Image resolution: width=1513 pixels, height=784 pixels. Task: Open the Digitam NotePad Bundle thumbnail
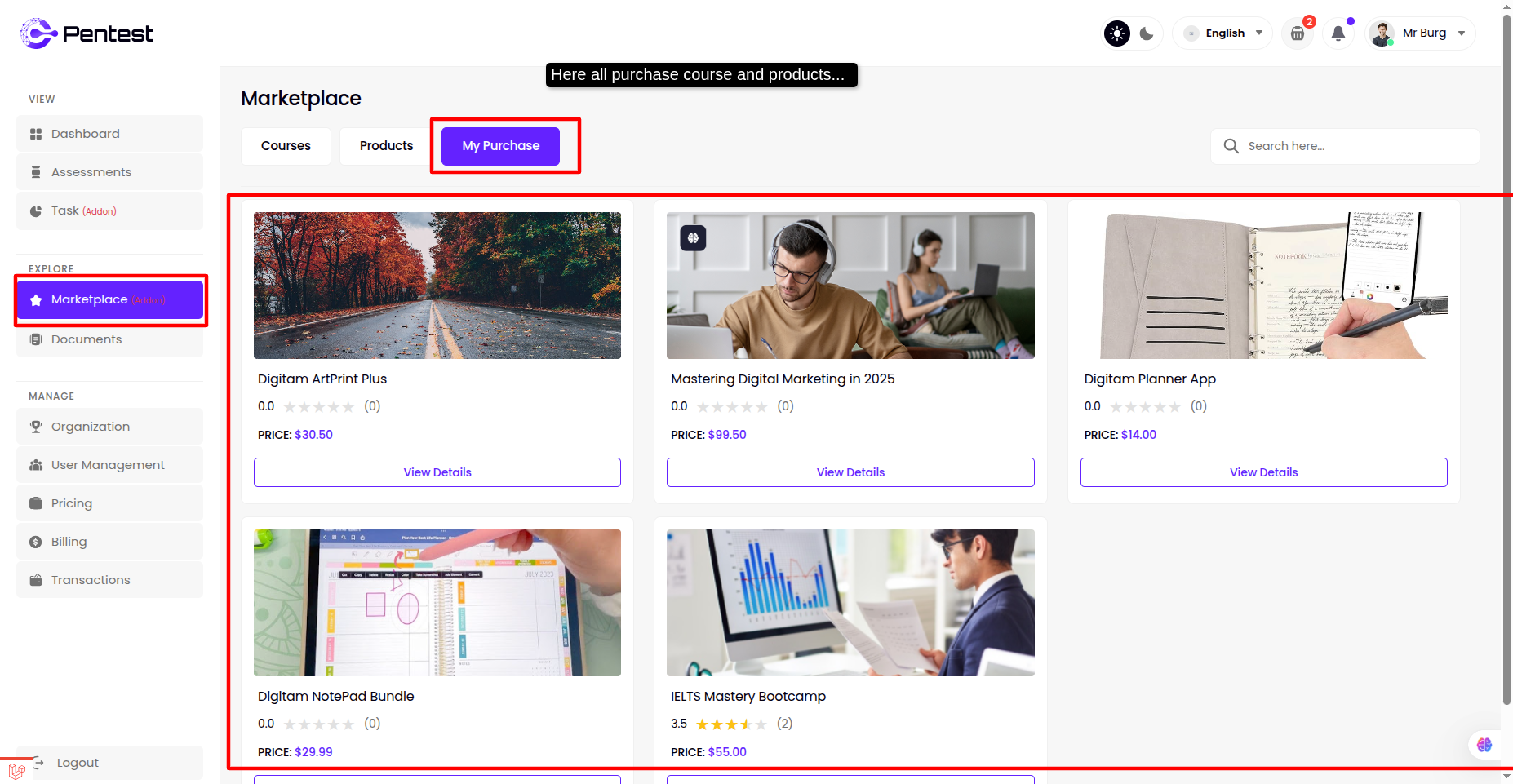(x=437, y=603)
